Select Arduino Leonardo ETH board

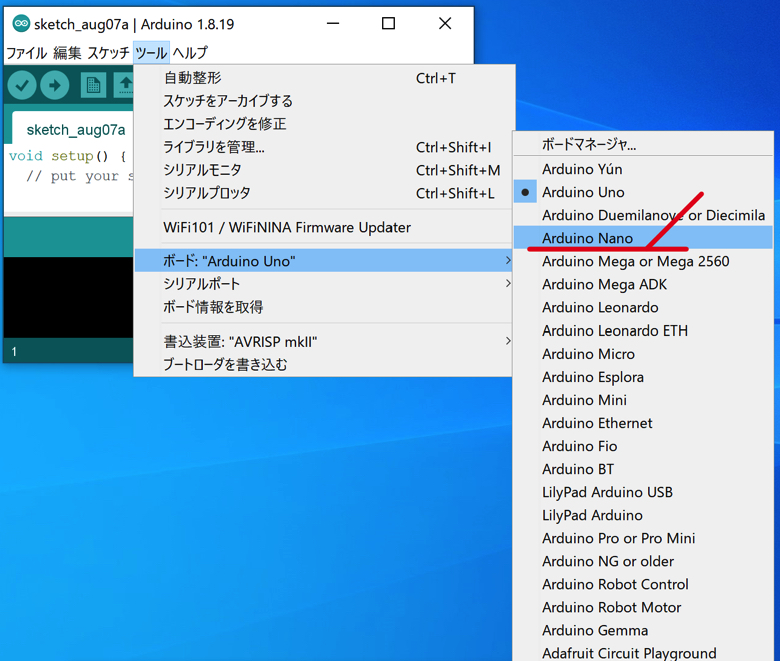[x=643, y=330]
